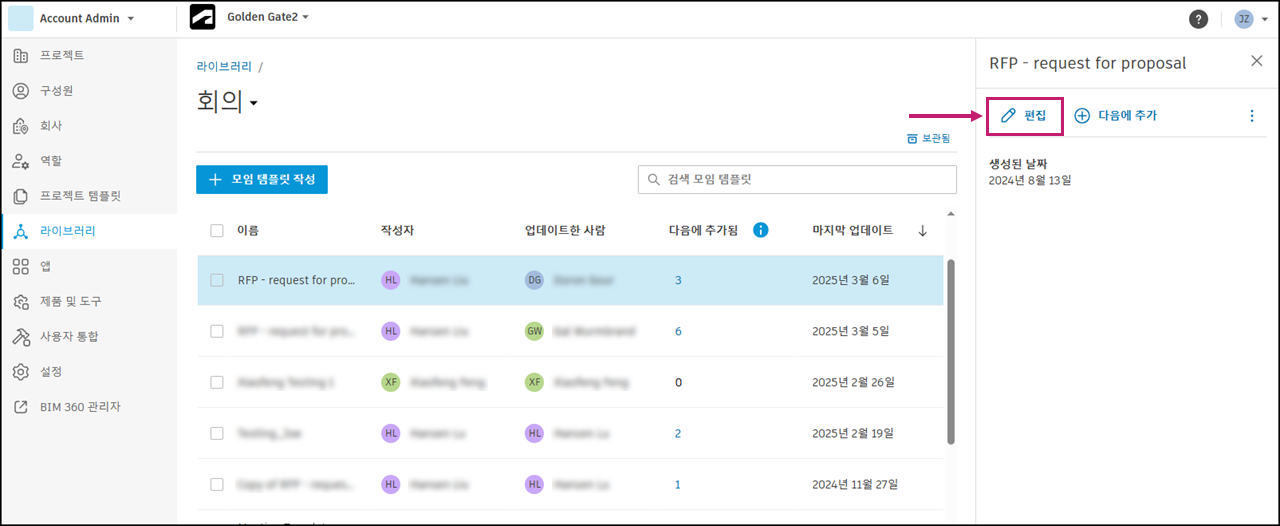1280x526 pixels.
Task: Click the 다음에 추가 button
Action: coord(1115,116)
